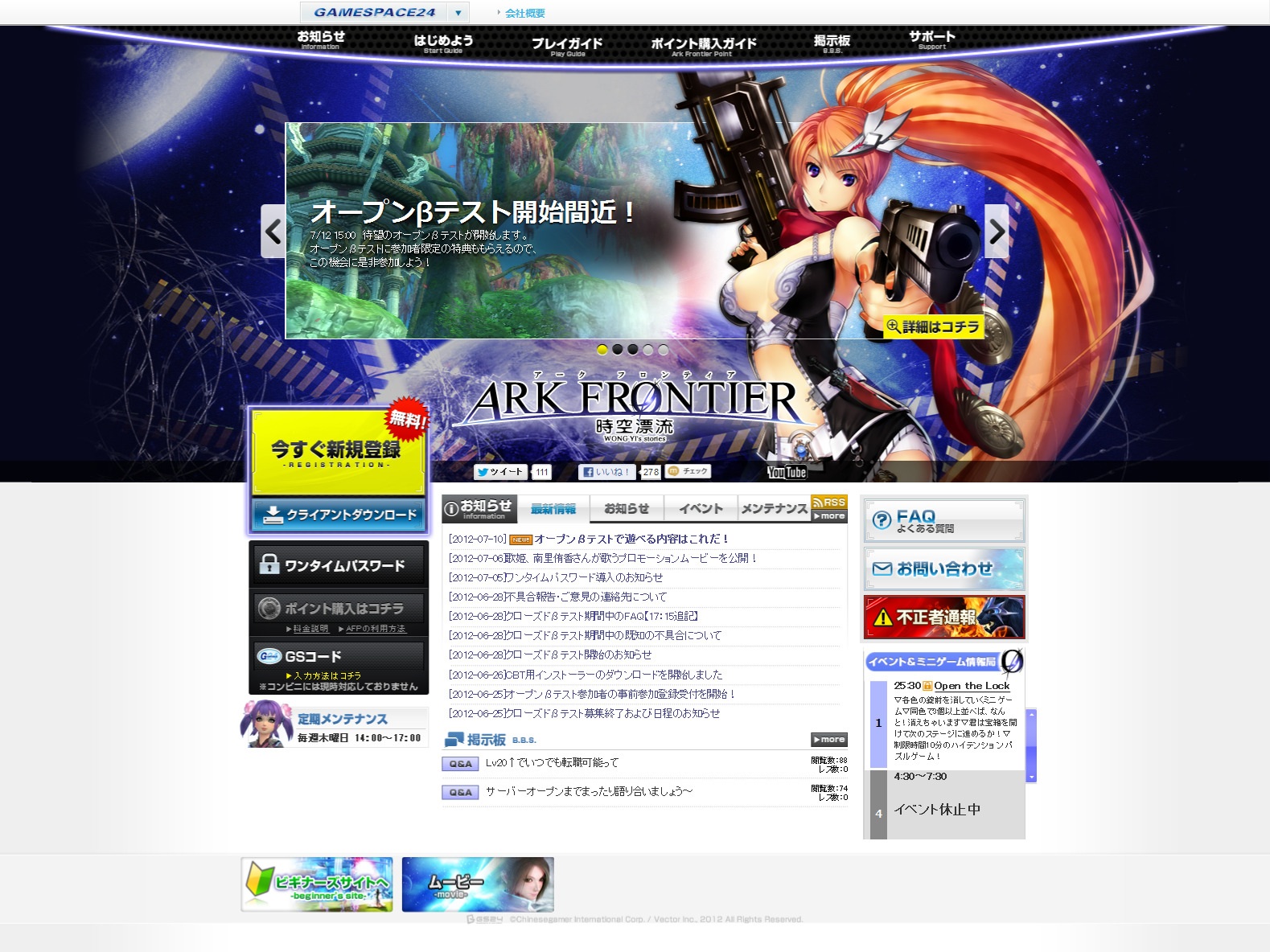This screenshot has height=952, width=1270.
Task: Open the Open the Lock event link
Action: coord(972,686)
